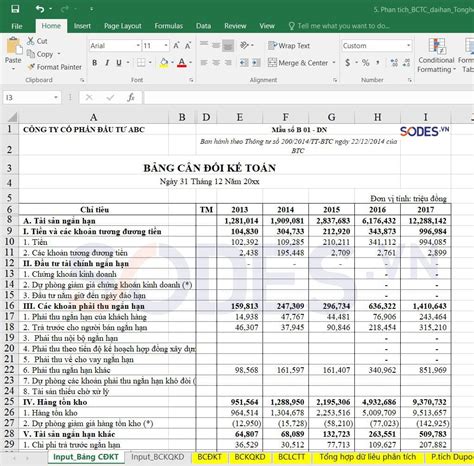Click the Redo arrow icon
Viewport: 474px width, 466px height.
[x=64, y=9]
